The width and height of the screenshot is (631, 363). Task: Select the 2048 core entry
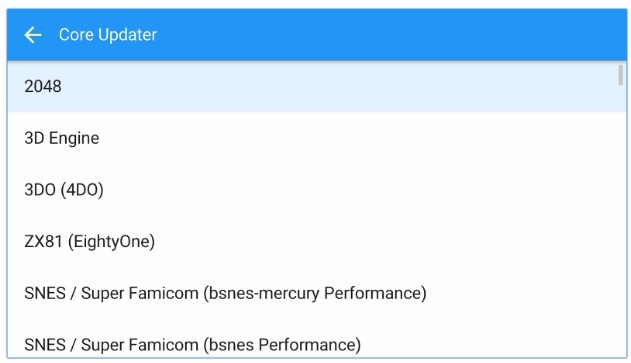[317, 87]
